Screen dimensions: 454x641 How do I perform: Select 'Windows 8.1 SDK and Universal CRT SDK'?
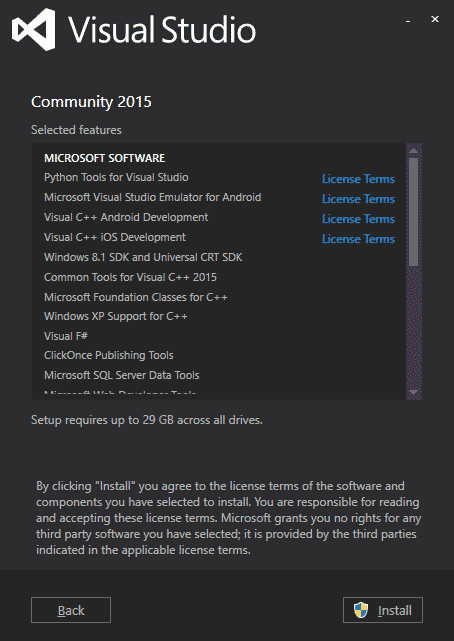coord(143,258)
